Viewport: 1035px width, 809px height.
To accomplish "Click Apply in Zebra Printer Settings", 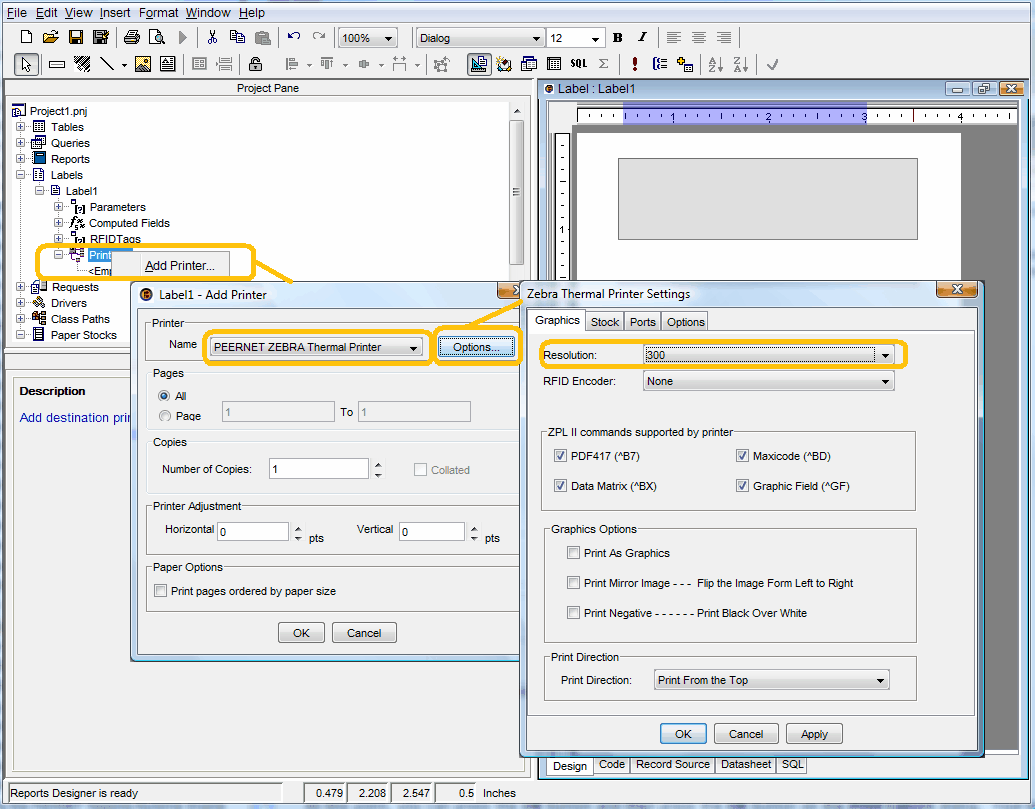I will point(814,734).
